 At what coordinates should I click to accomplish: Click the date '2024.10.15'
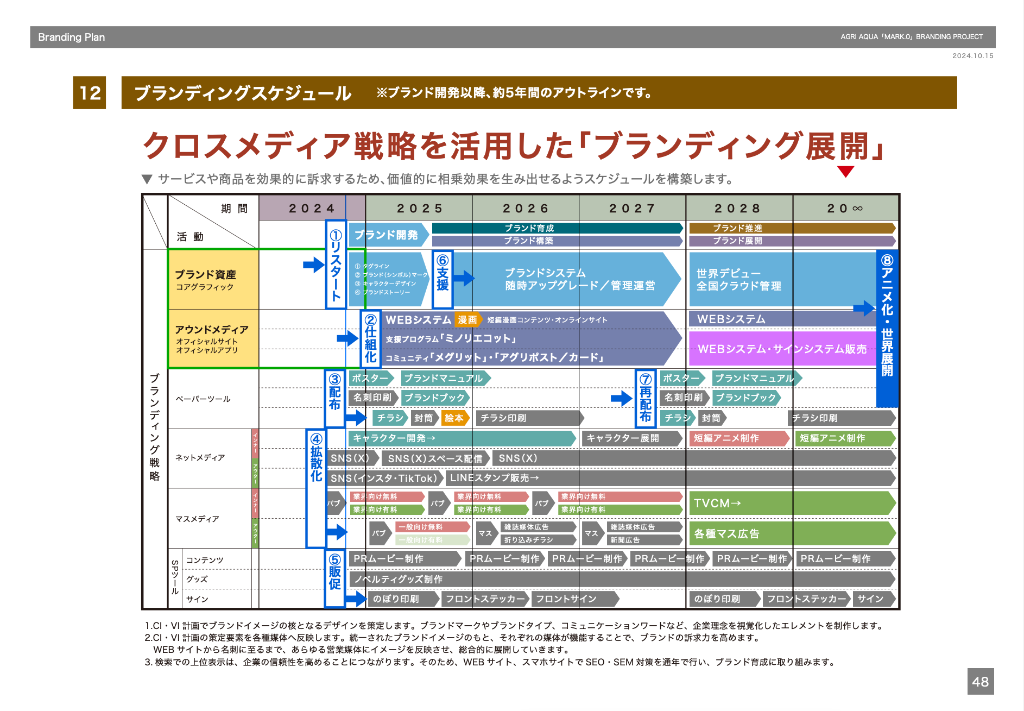pyautogui.click(x=972, y=55)
